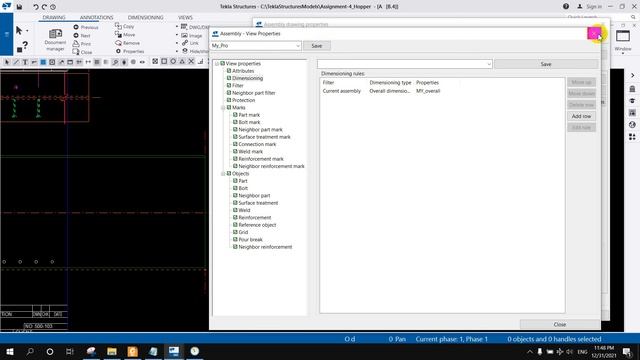Image resolution: width=640 pixels, height=360 pixels.
Task: Click the Add row button
Action: [x=581, y=116]
